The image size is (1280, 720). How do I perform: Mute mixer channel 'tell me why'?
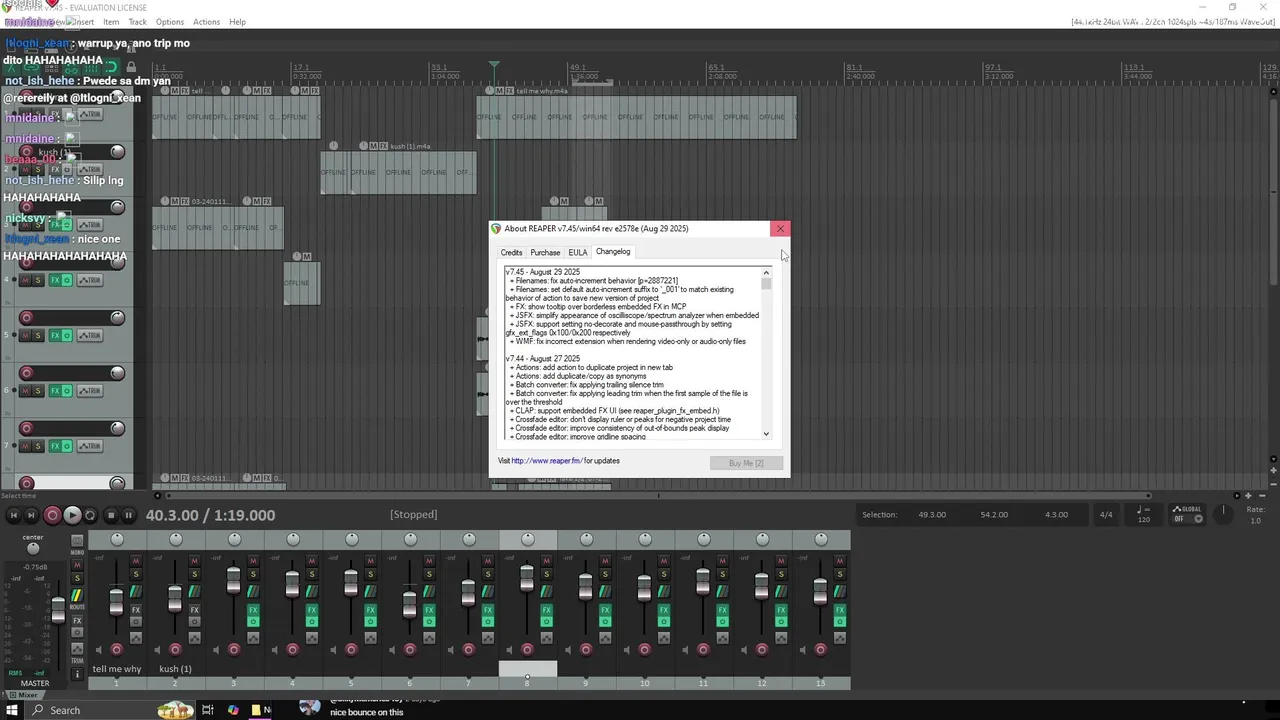tap(136, 561)
